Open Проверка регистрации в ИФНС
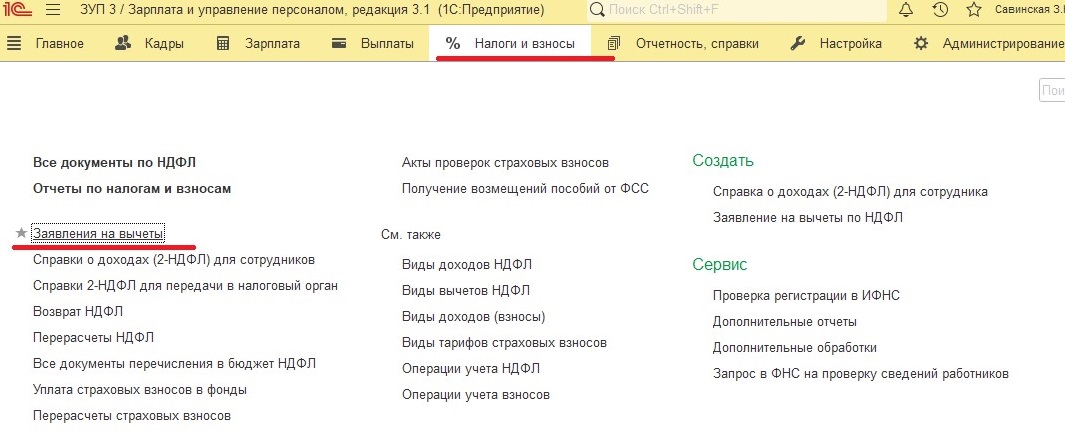This screenshot has width=1065, height=434. [x=806, y=296]
